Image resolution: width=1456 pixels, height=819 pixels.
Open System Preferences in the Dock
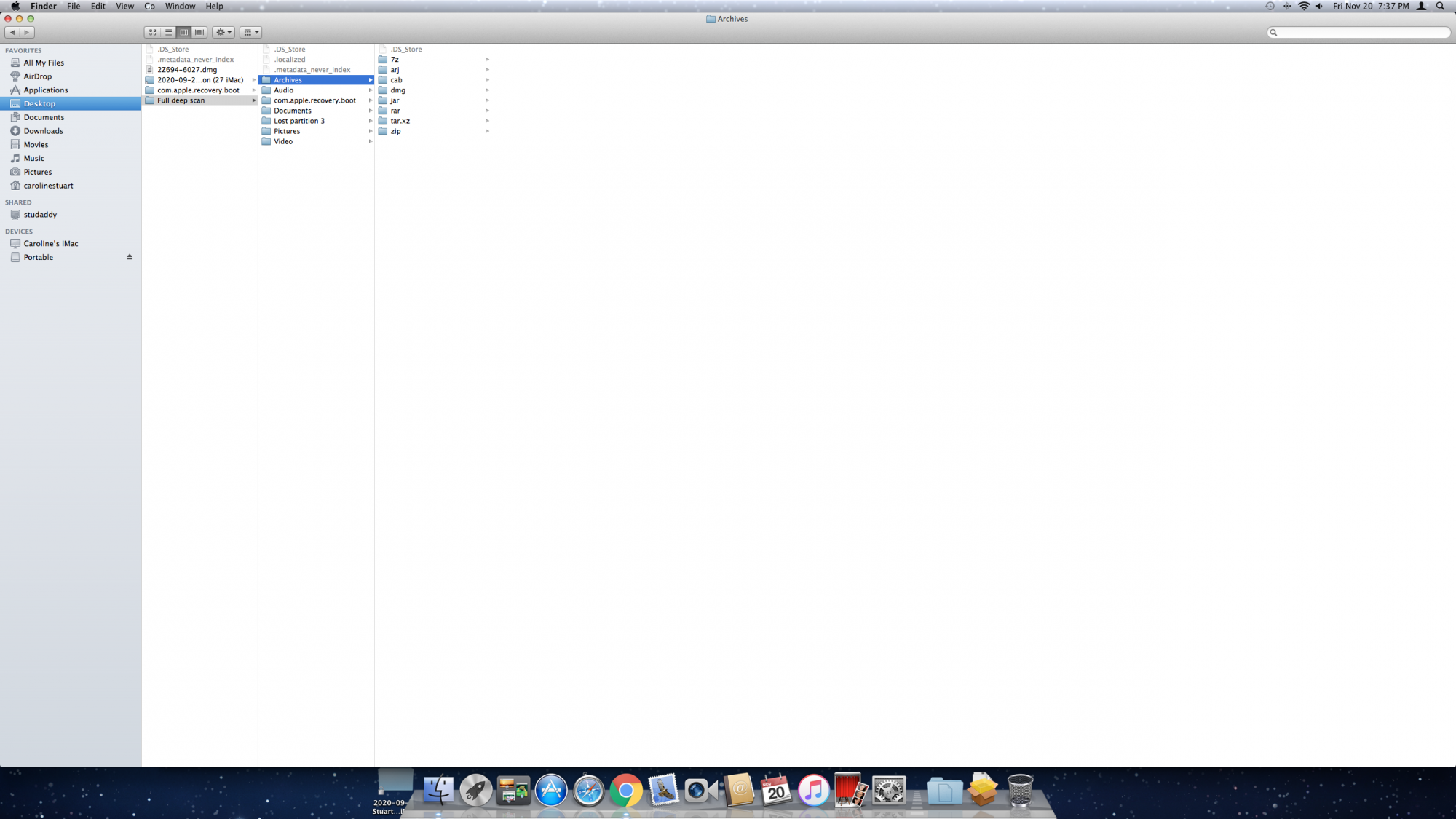pyautogui.click(x=888, y=791)
